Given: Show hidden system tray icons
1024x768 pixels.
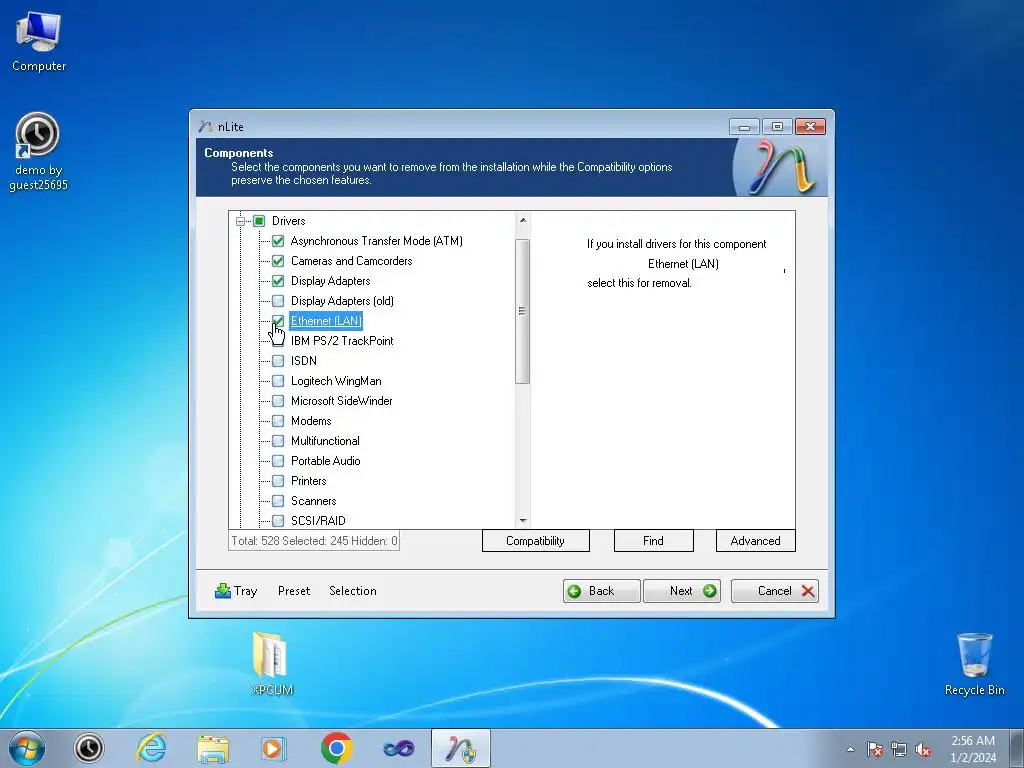Looking at the screenshot, I should pyautogui.click(x=850, y=749).
